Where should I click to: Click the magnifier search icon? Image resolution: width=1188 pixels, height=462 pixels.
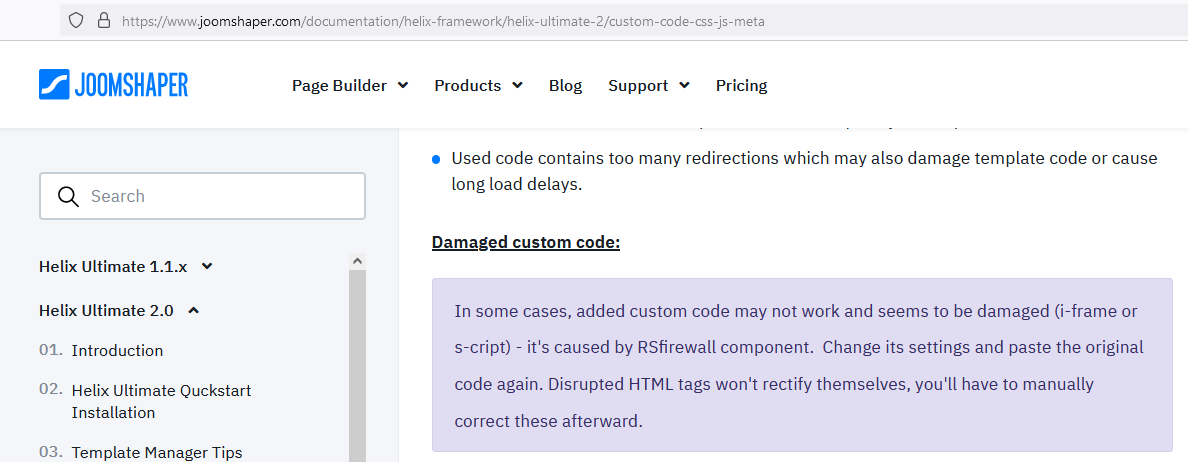click(68, 196)
